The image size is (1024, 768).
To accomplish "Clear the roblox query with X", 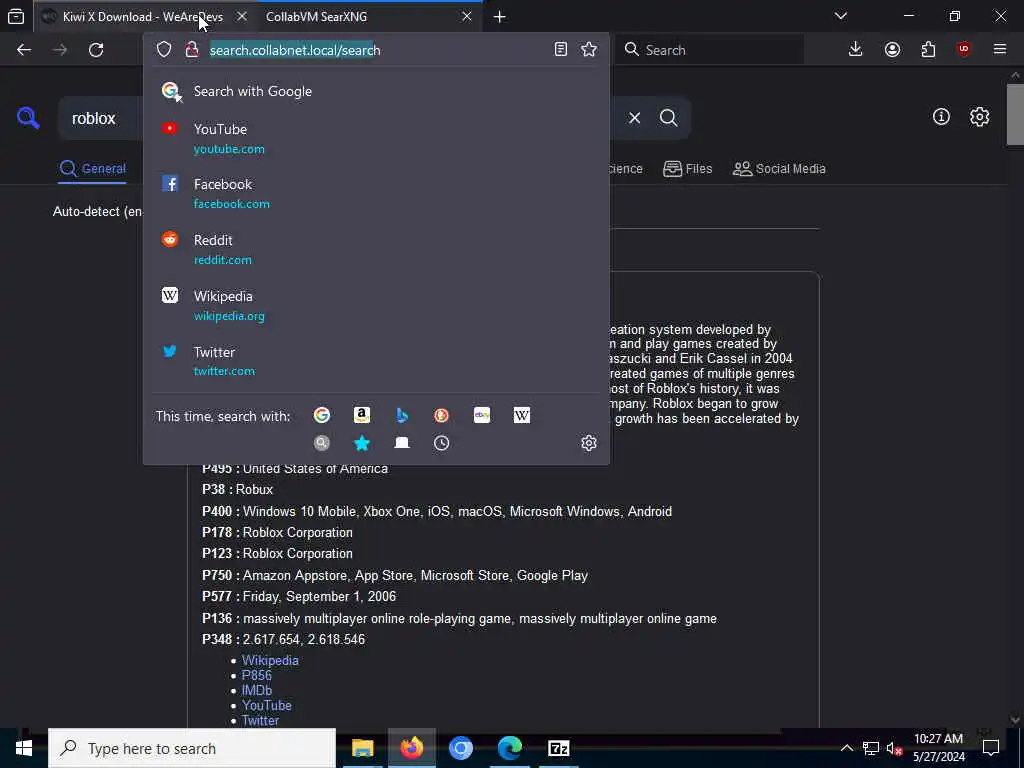I will click(634, 118).
